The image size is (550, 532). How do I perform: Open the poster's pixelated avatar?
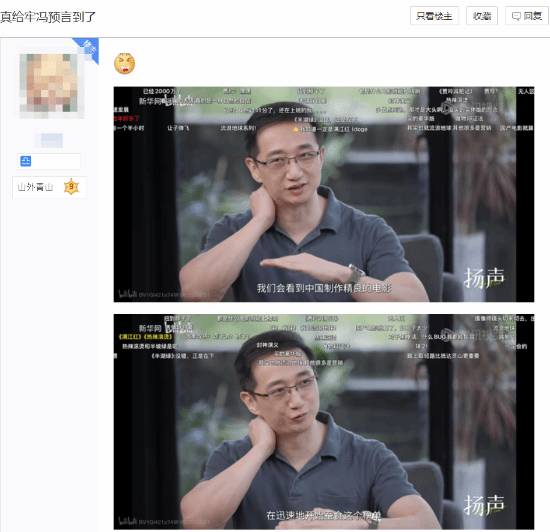[x=52, y=86]
